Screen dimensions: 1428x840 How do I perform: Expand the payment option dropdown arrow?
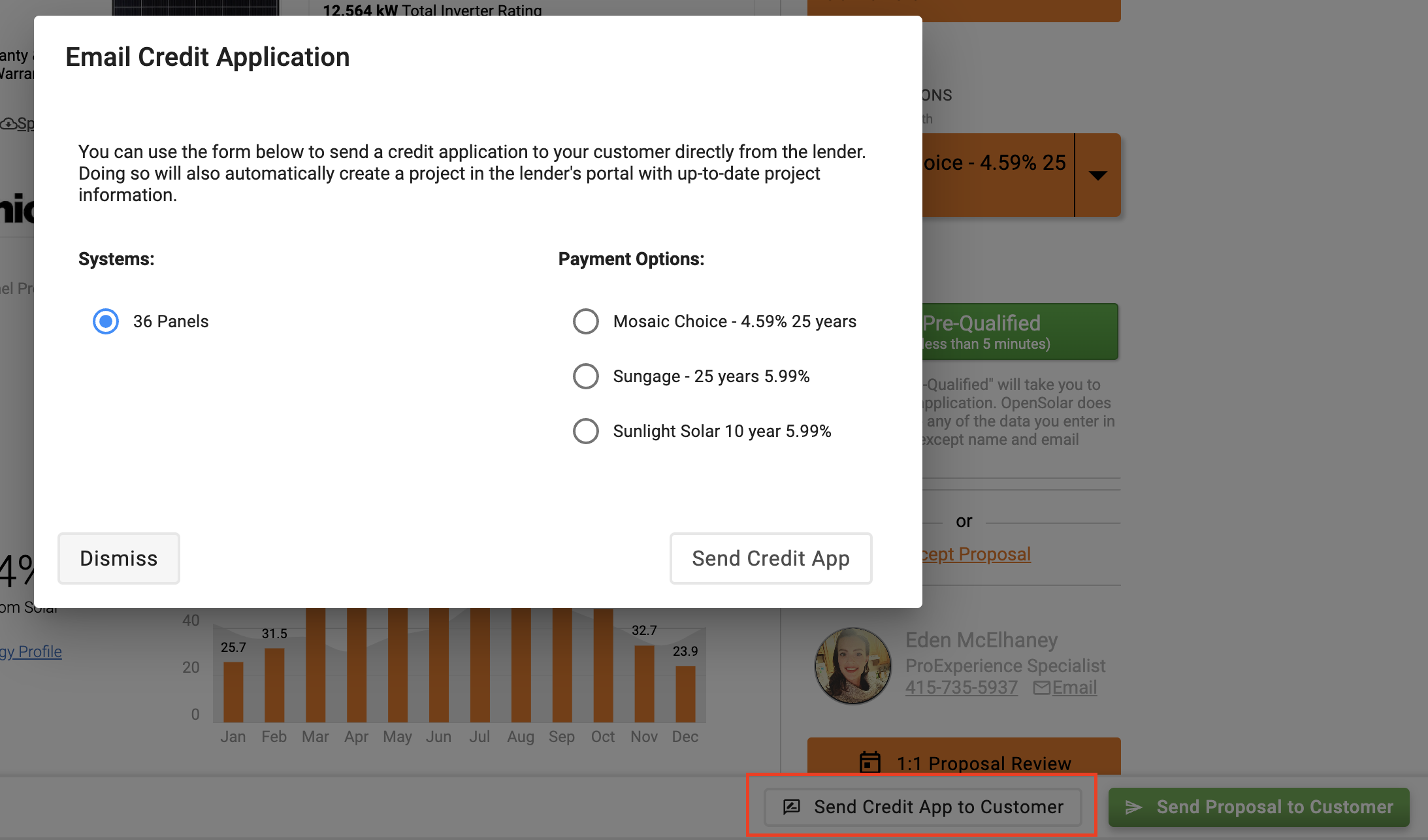tap(1098, 175)
